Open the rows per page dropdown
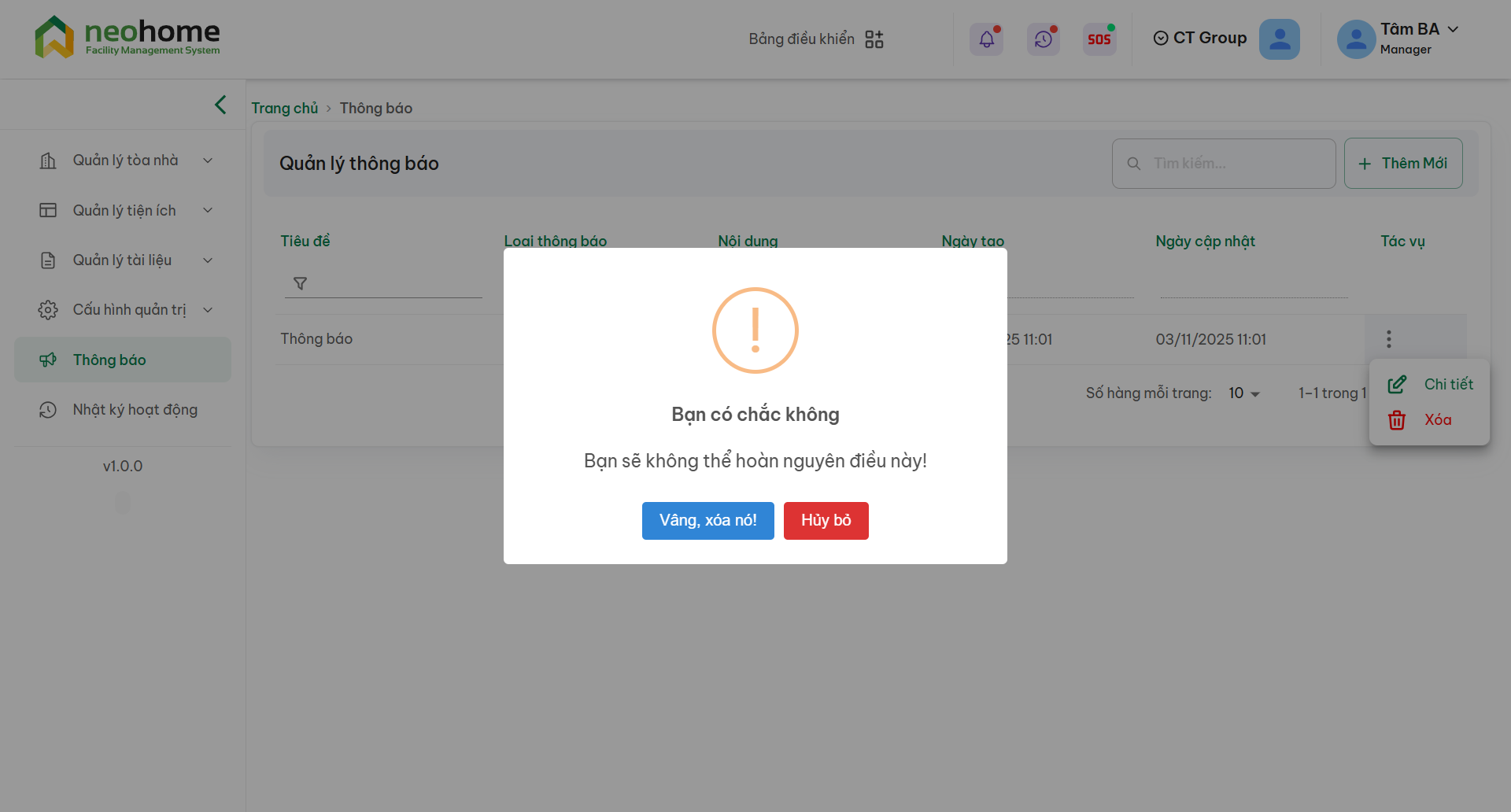1511x812 pixels. pyautogui.click(x=1244, y=393)
